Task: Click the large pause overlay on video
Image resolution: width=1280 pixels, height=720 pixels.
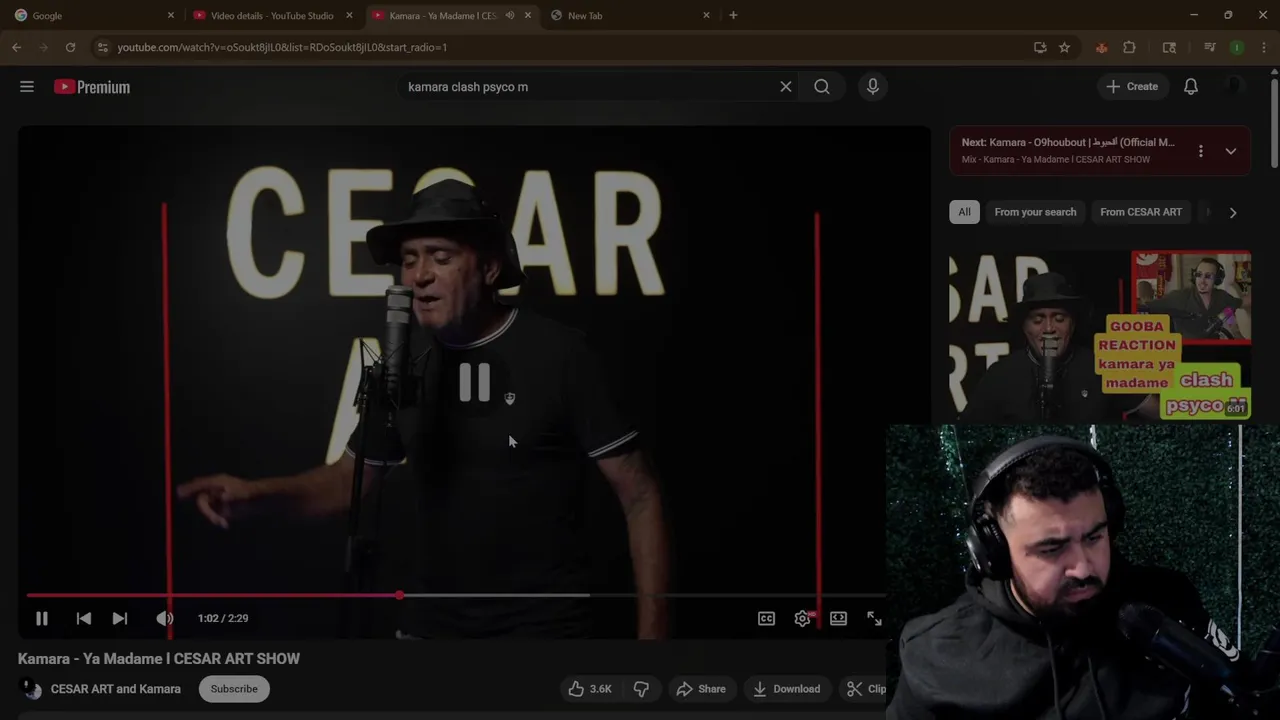Action: tap(474, 382)
